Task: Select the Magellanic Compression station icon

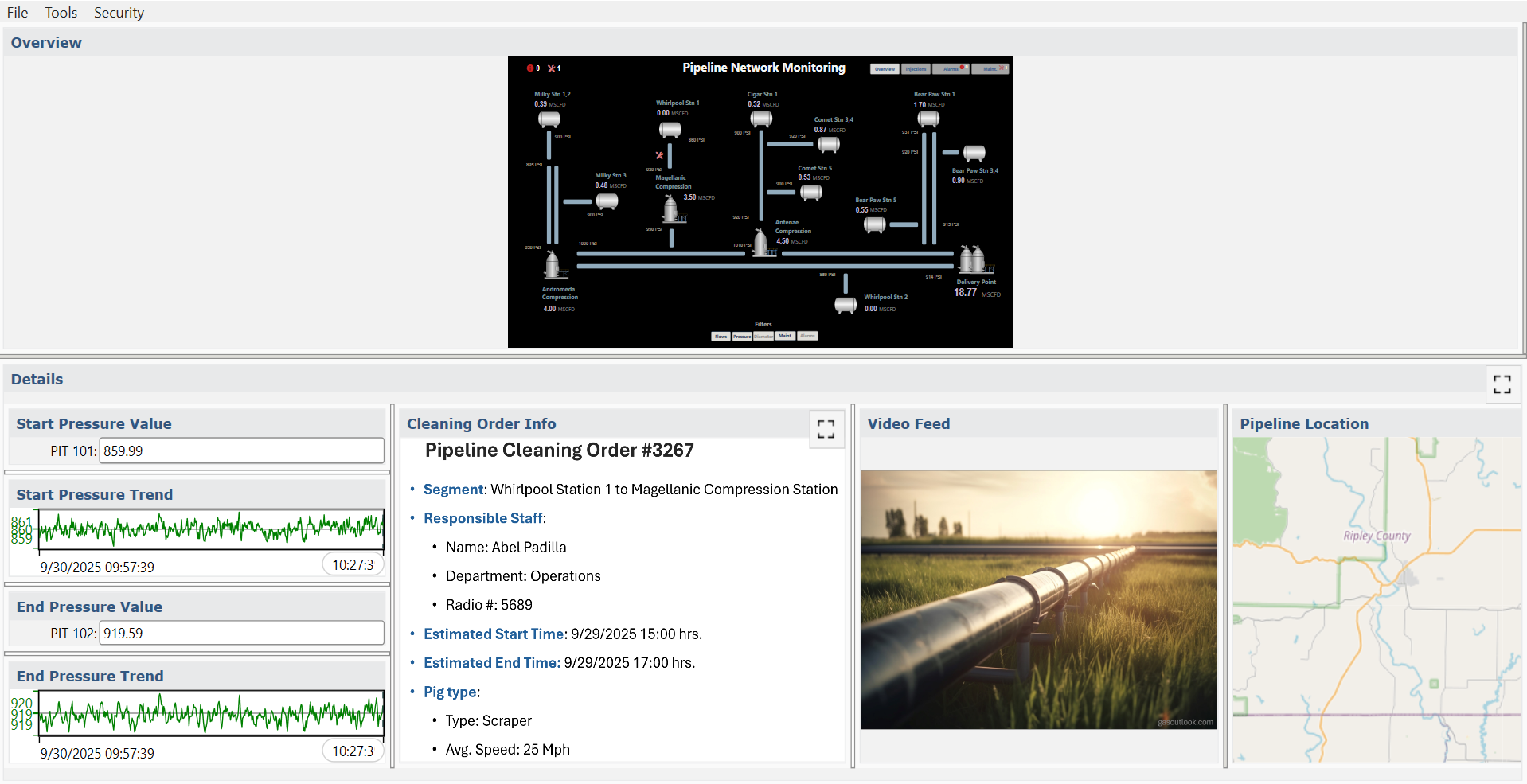Action: (x=670, y=209)
